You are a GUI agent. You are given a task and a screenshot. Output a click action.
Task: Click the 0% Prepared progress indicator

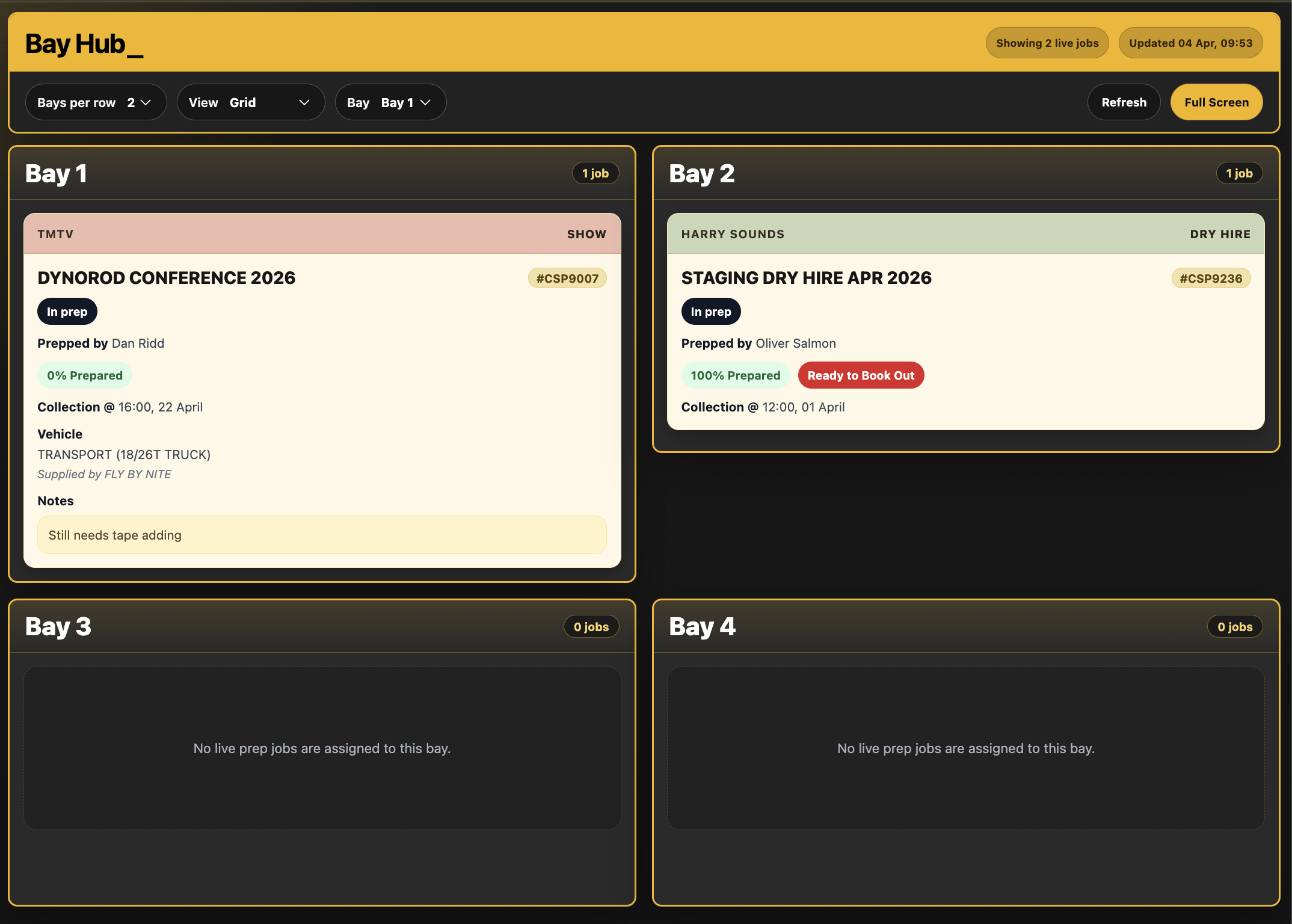coord(84,375)
